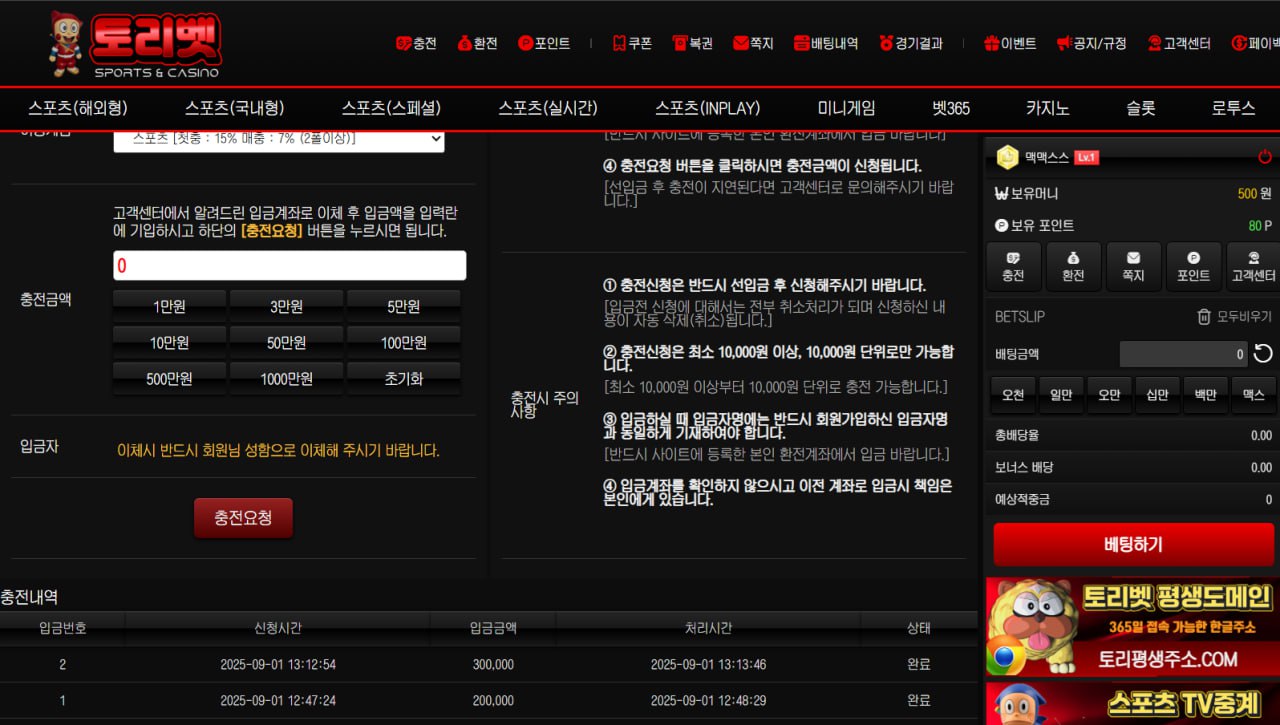Open 쪽지 icon button in user panel
1280x725 pixels.
1133,267
